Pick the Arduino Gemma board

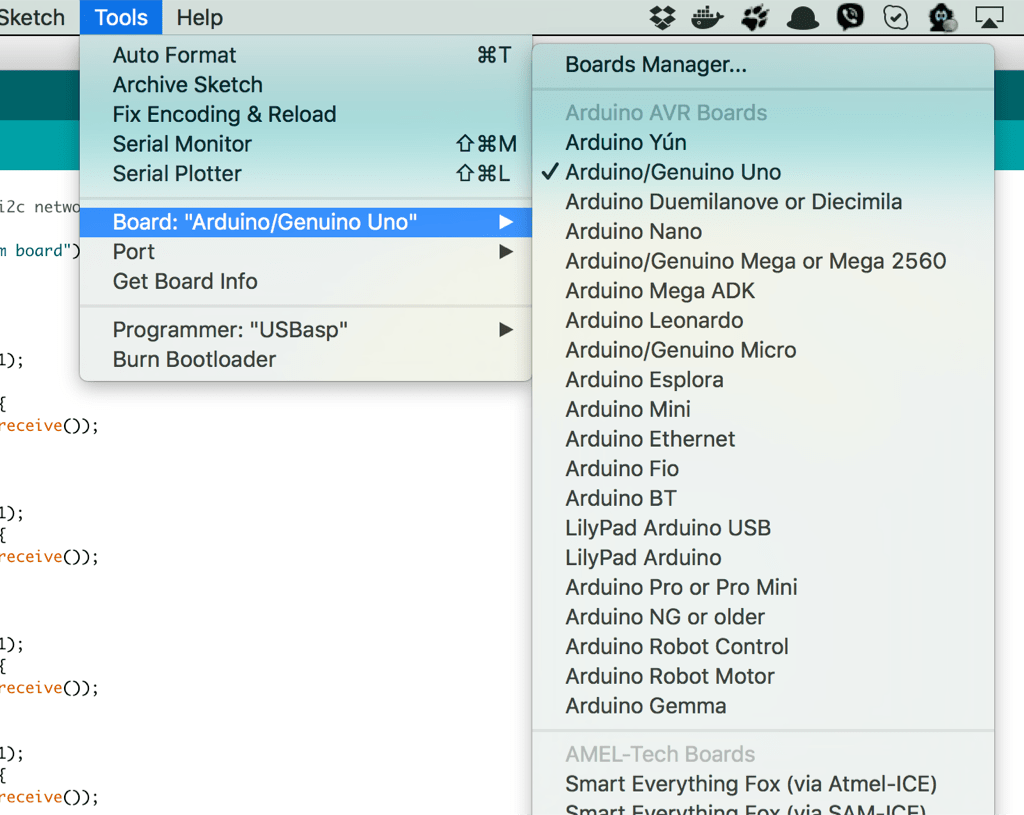coord(763,706)
